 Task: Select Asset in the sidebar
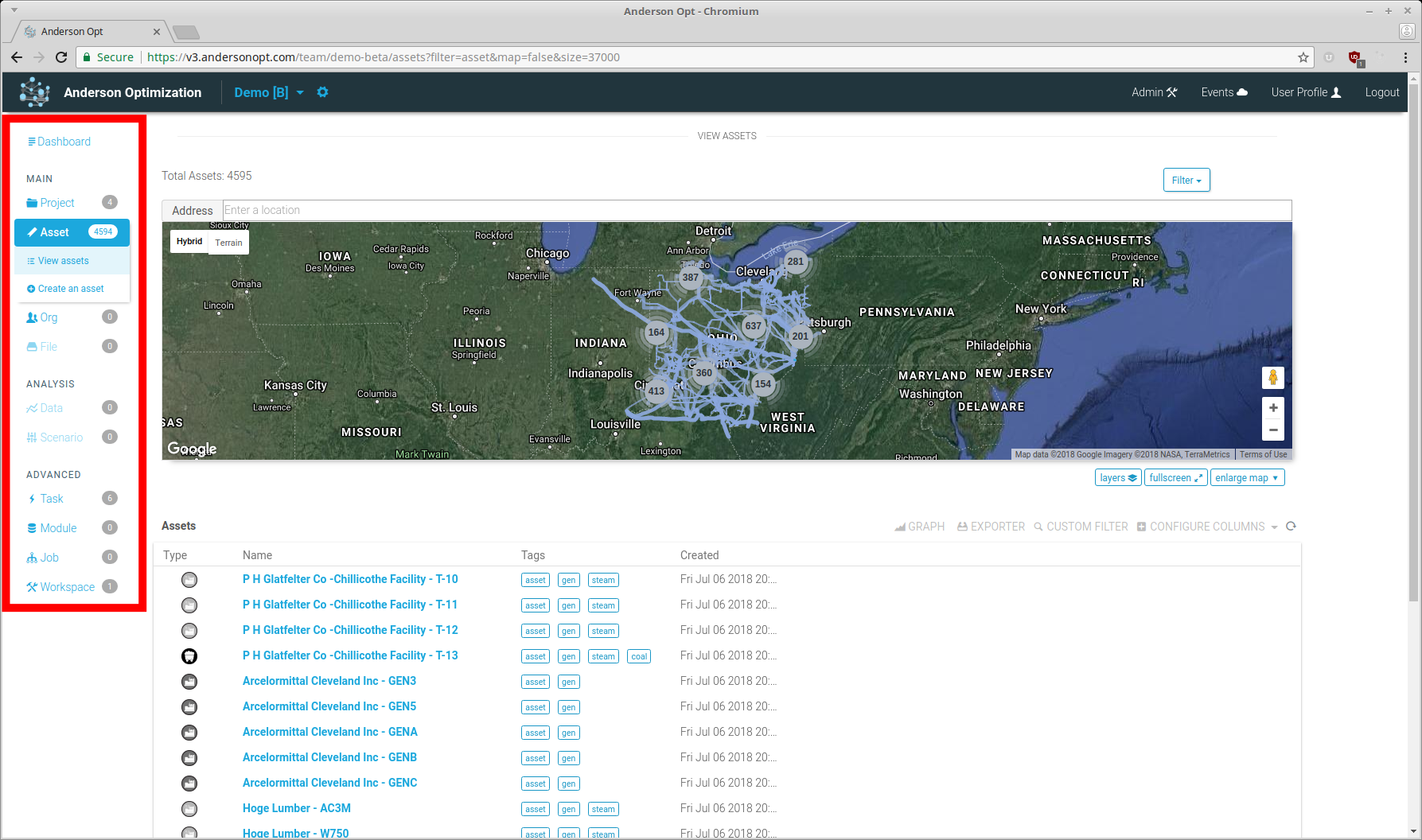point(72,232)
